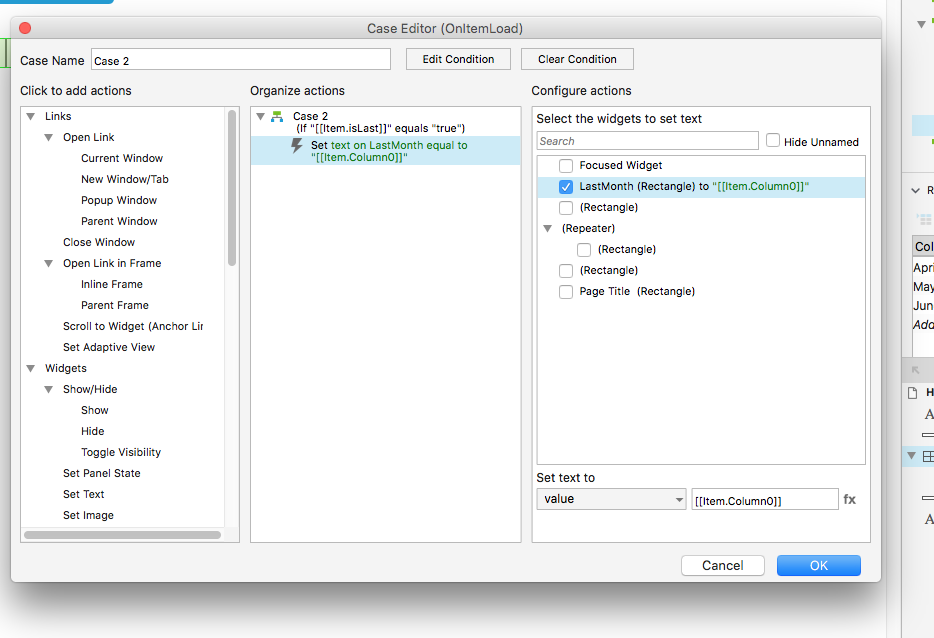Screen dimensions: 934x638
Task: Uncheck the LastMonth (Rectangle) checkbox
Action: pyautogui.click(x=566, y=186)
